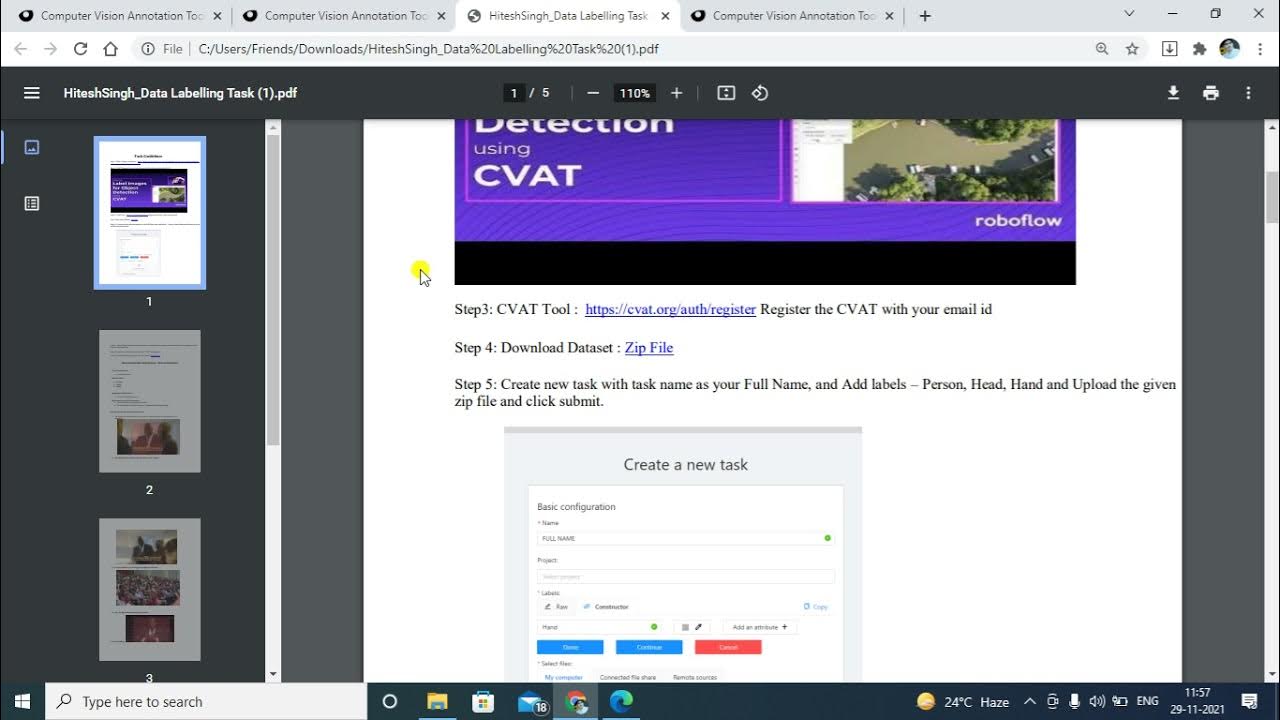Image resolution: width=1280 pixels, height=720 pixels.
Task: Open the Zip File dataset link
Action: point(649,347)
